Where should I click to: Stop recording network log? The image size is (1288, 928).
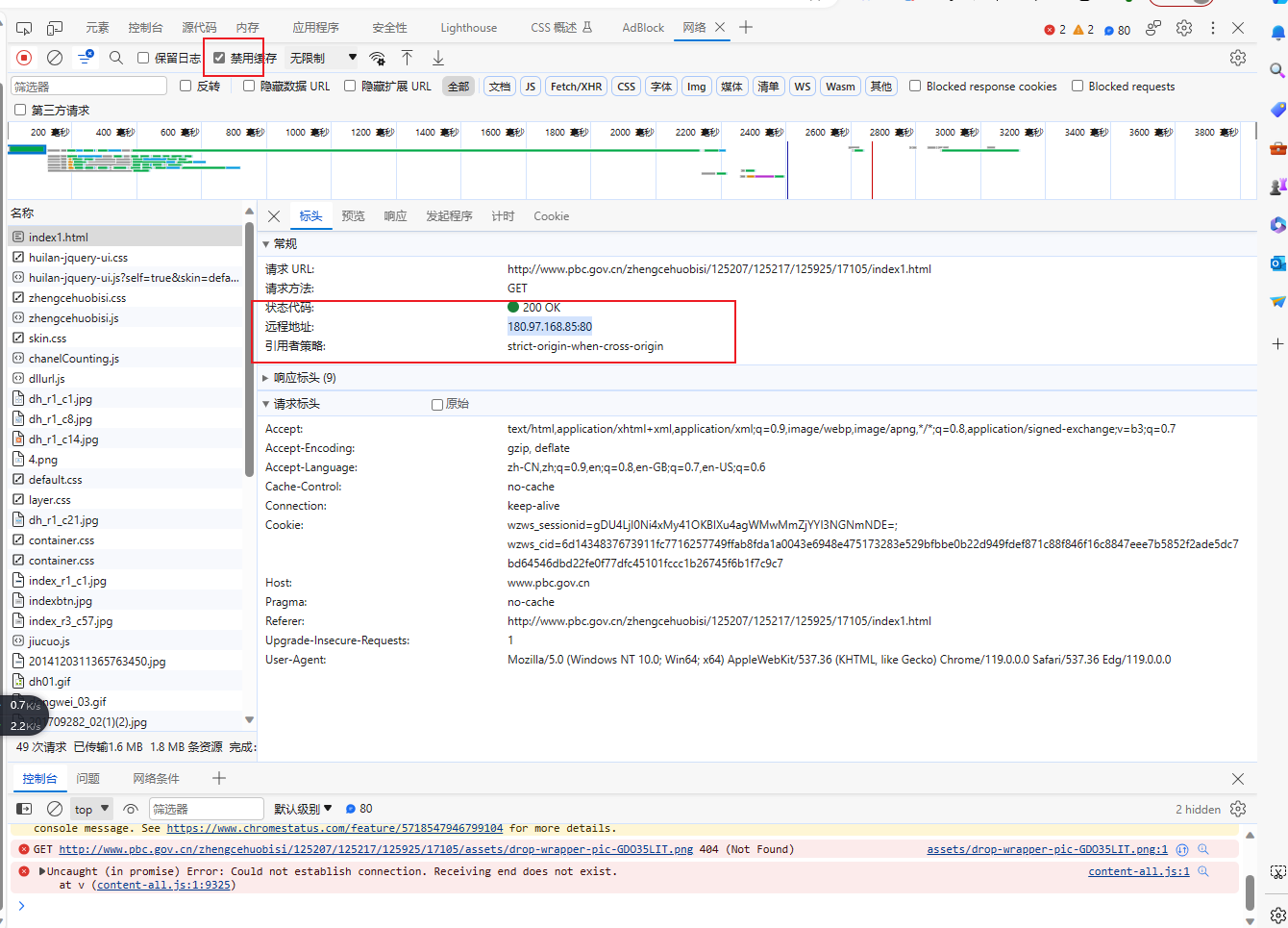[x=25, y=58]
